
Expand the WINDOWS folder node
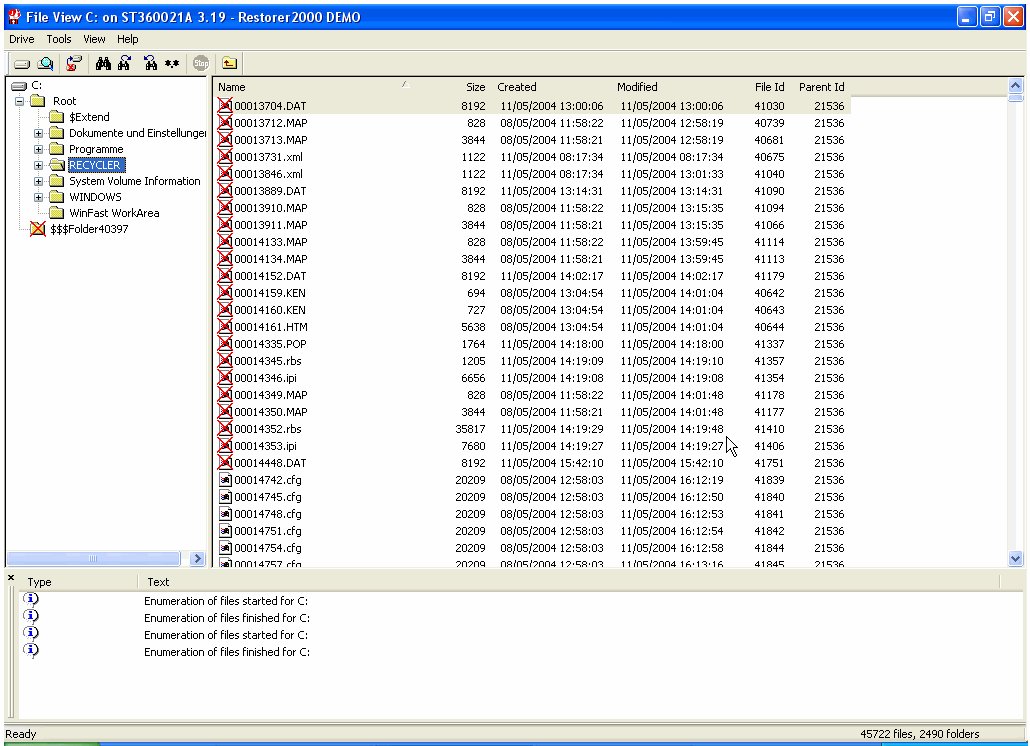tap(38, 197)
